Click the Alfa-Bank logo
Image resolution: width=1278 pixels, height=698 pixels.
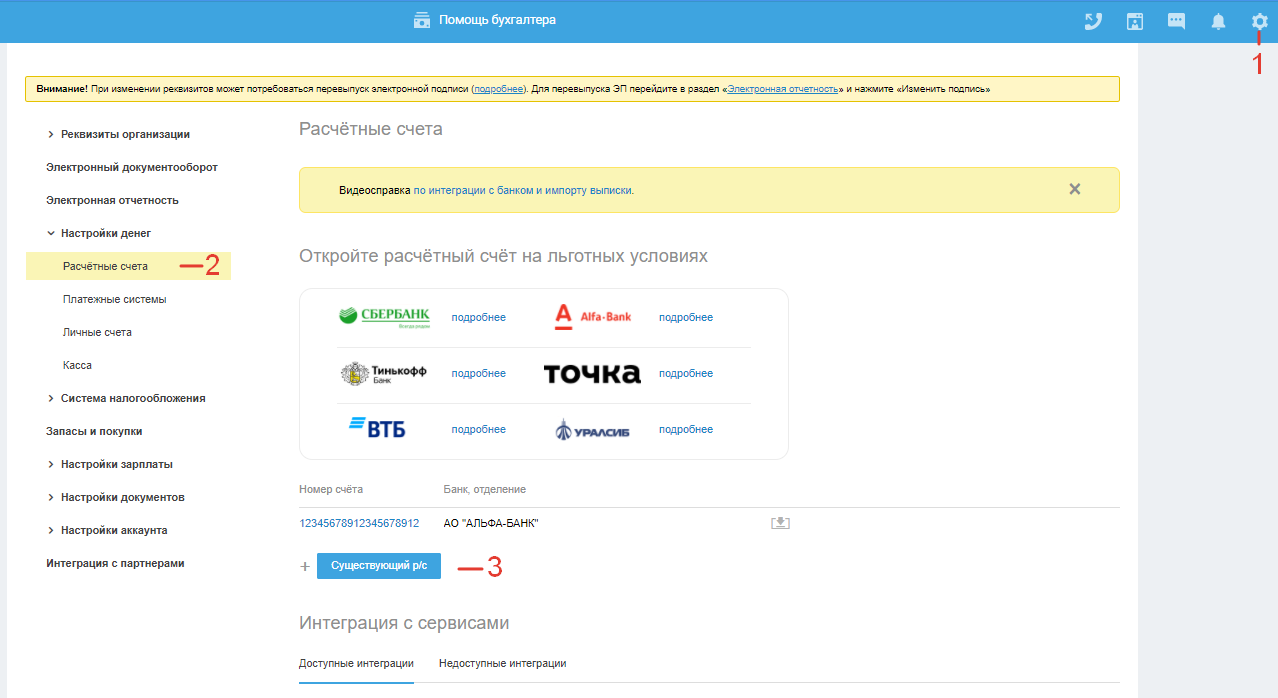tap(593, 317)
